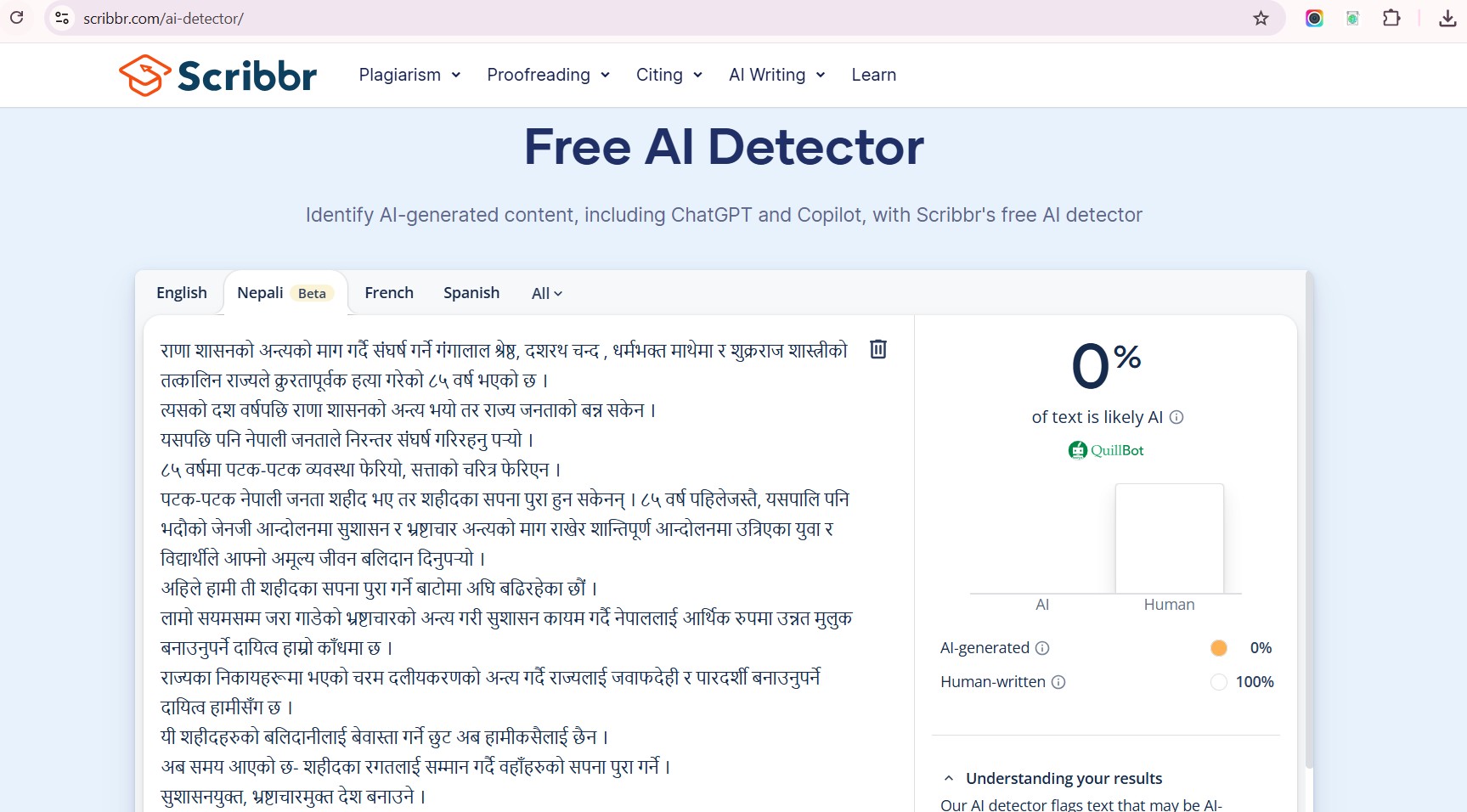1467x812 pixels.
Task: Bookmark this page with the star icon
Action: pyautogui.click(x=1261, y=19)
